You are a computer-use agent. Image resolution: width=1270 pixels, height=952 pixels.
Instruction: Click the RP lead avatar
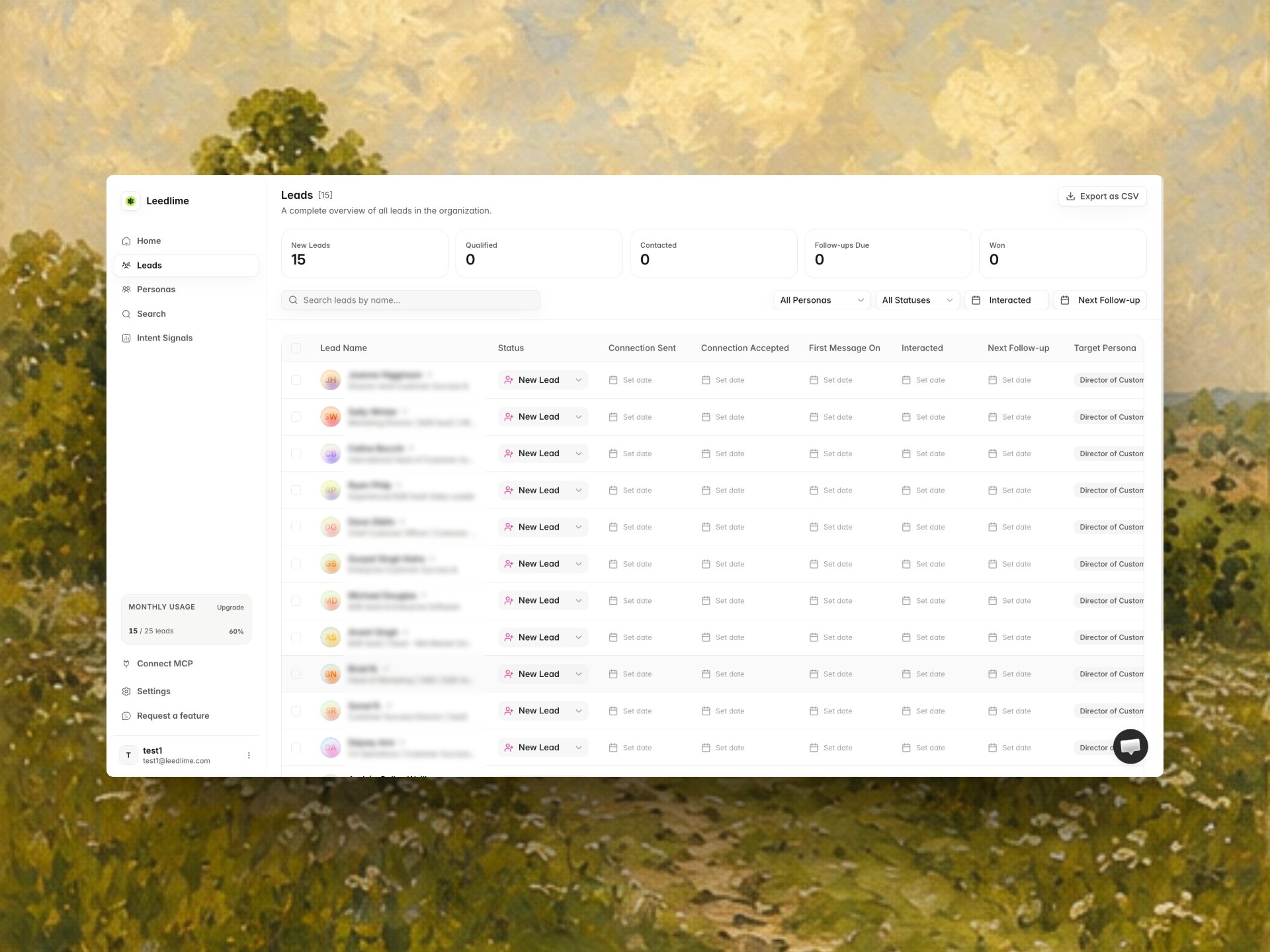[x=331, y=490]
